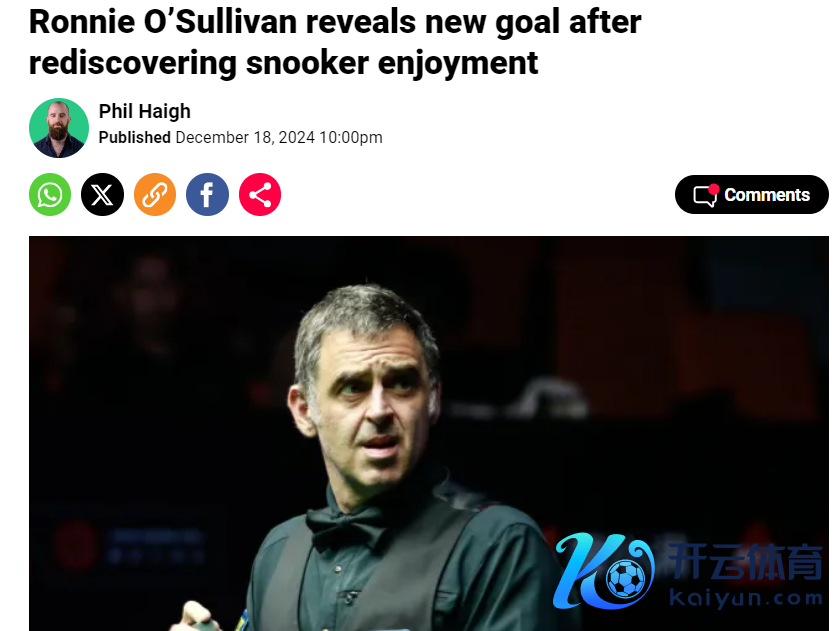Click the blue K football logo watermark

[604, 571]
